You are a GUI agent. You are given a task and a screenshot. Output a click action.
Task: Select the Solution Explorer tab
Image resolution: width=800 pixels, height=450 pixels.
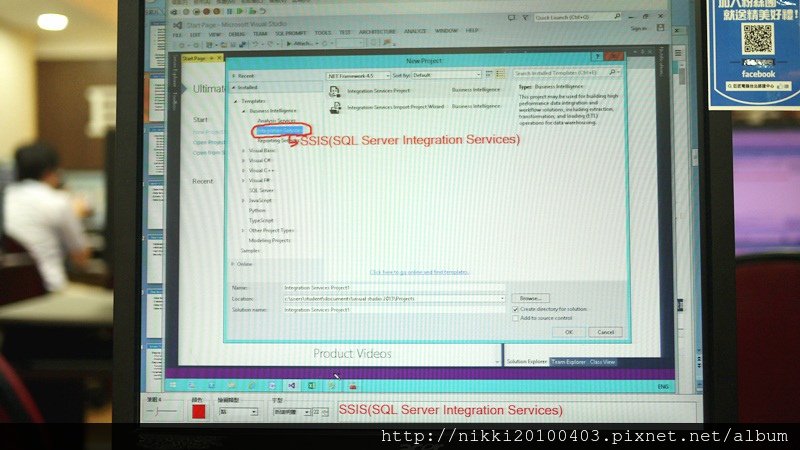[x=527, y=361]
